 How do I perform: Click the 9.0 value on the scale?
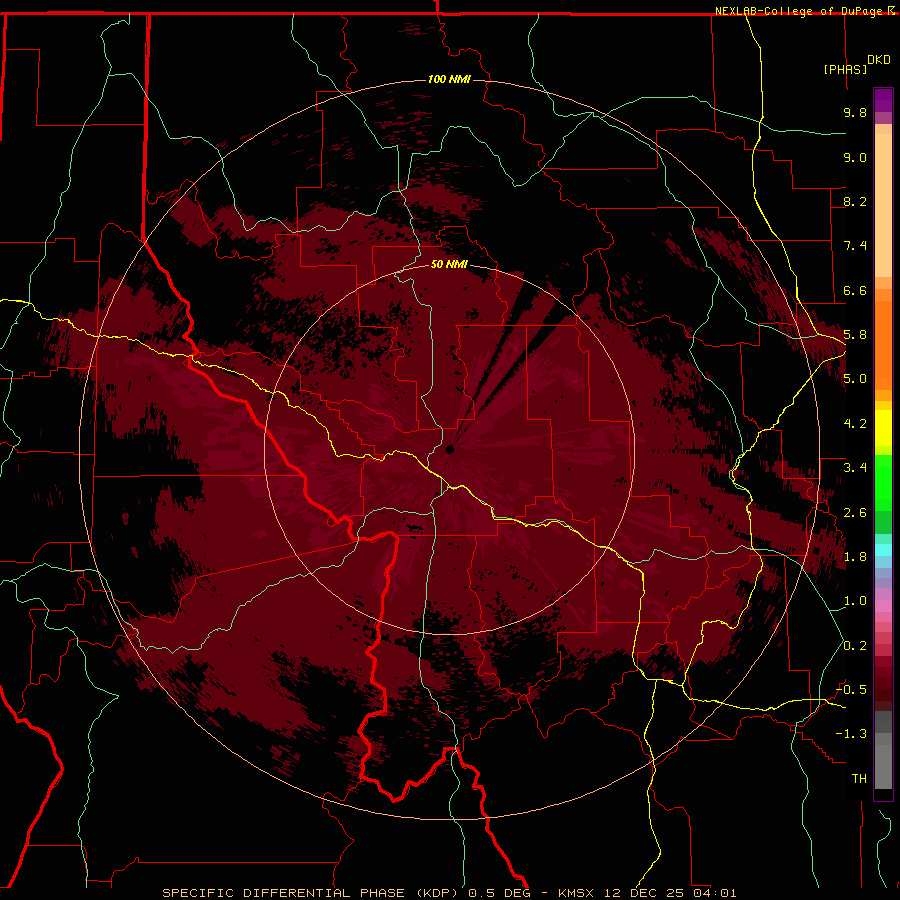[x=855, y=157]
